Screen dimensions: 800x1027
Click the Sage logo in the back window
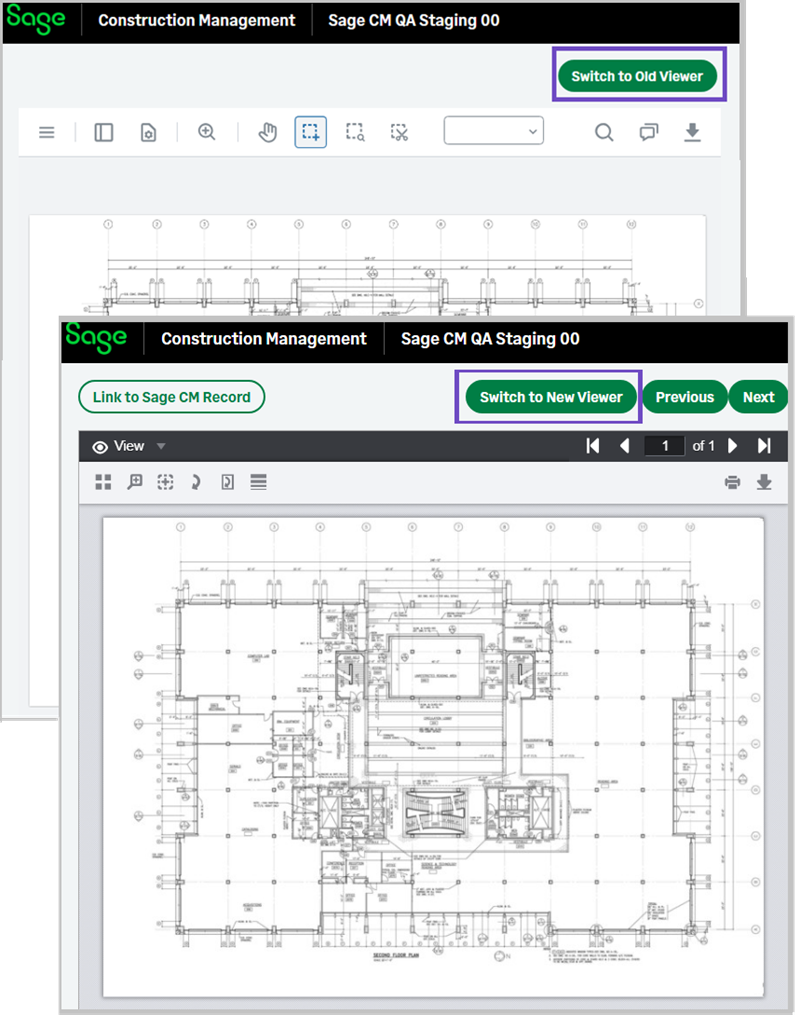click(x=36, y=19)
